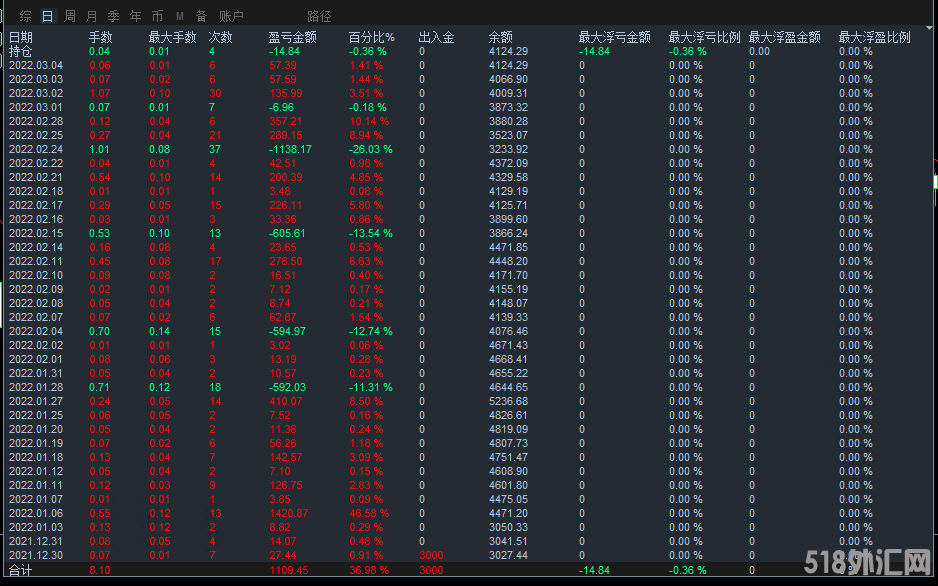Select the 2022.01.06 row
The width and height of the screenshot is (938, 586).
(x=36, y=513)
